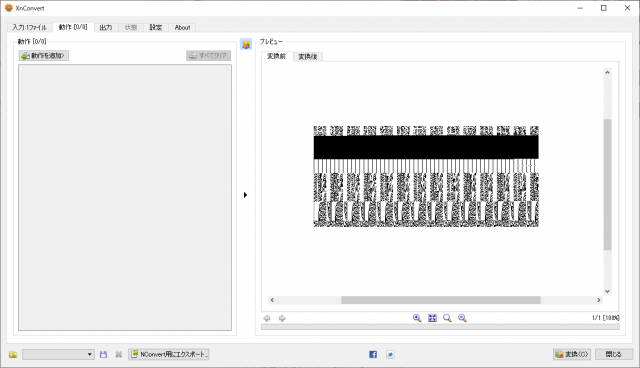640x368 pixels.
Task: Click the delete script X icon
Action: coord(118,355)
